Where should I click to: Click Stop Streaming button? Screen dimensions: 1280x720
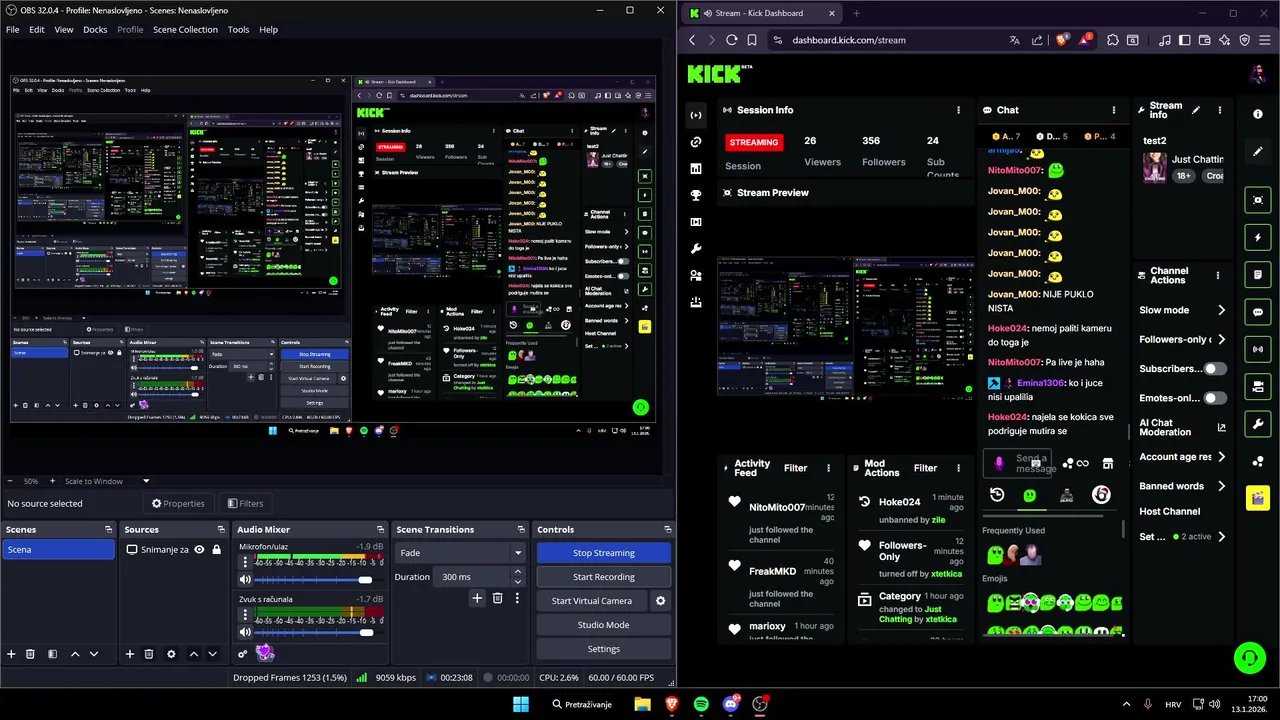tap(603, 553)
